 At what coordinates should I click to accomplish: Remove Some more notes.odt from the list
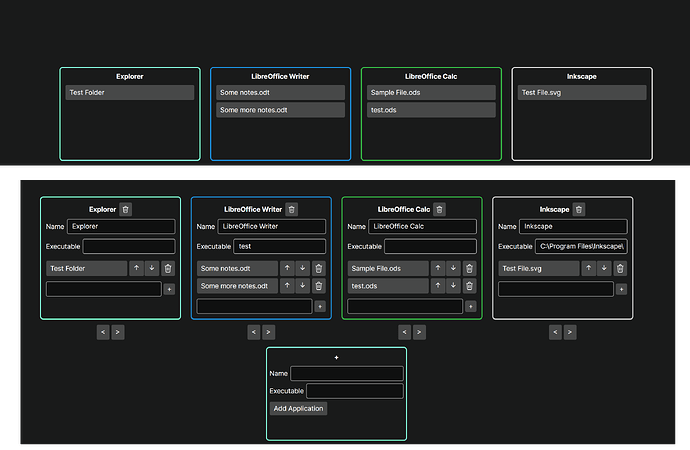coord(319,285)
